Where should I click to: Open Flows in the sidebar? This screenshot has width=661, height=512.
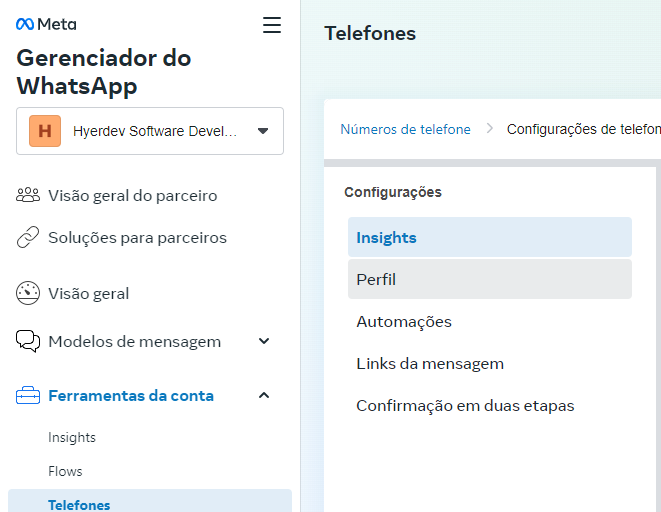click(65, 471)
